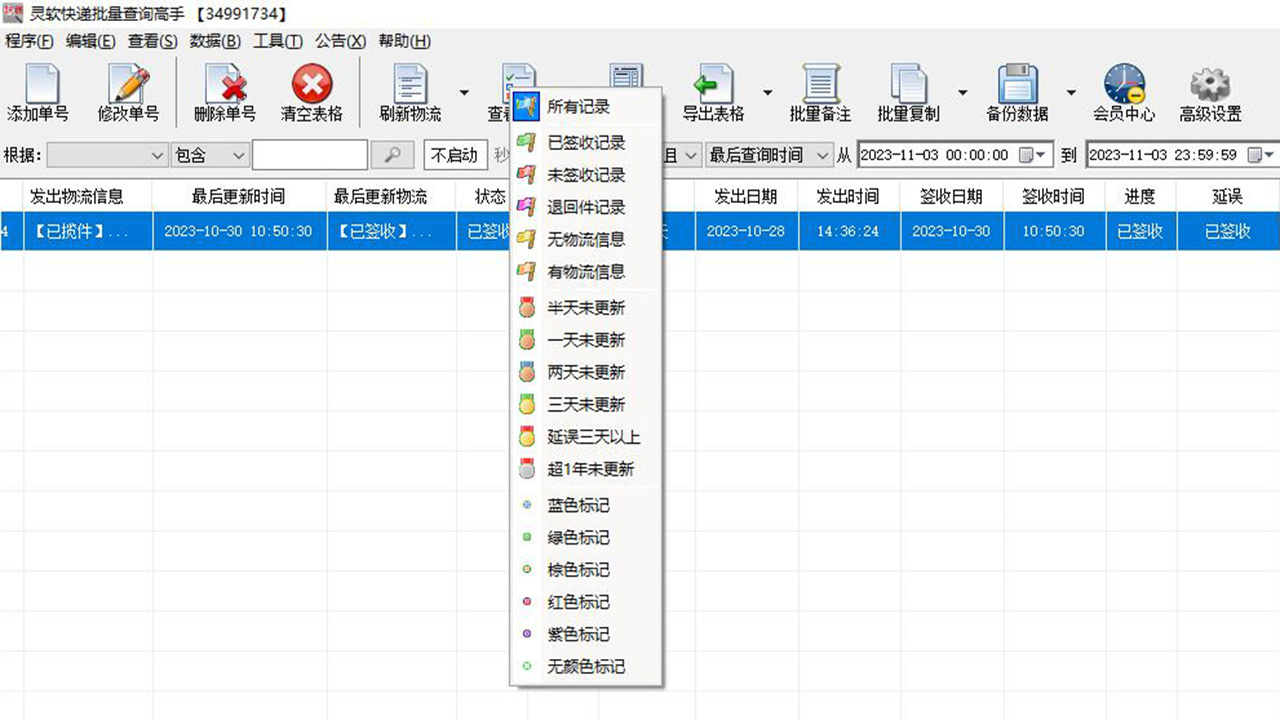Open the 包含 match condition dropdown
The height and width of the screenshot is (720, 1280).
click(x=209, y=155)
